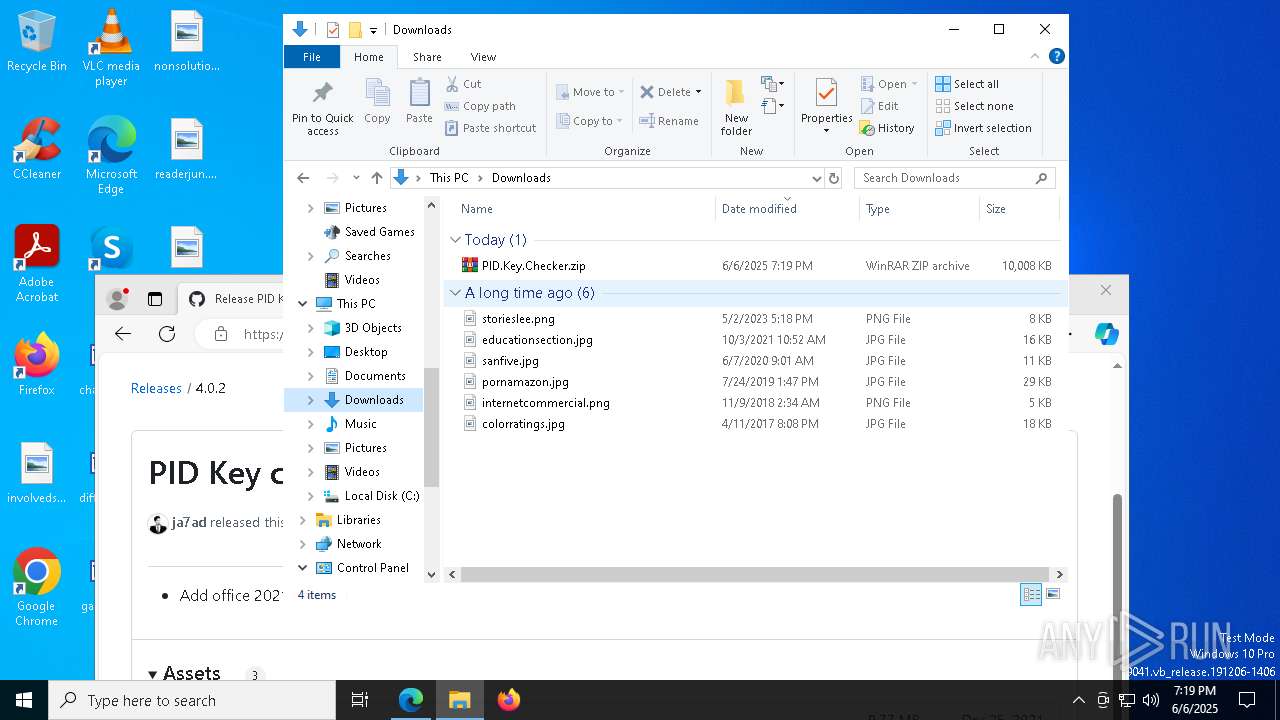This screenshot has width=1280, height=720.
Task: Open address bar history dropdown
Action: [x=817, y=178]
